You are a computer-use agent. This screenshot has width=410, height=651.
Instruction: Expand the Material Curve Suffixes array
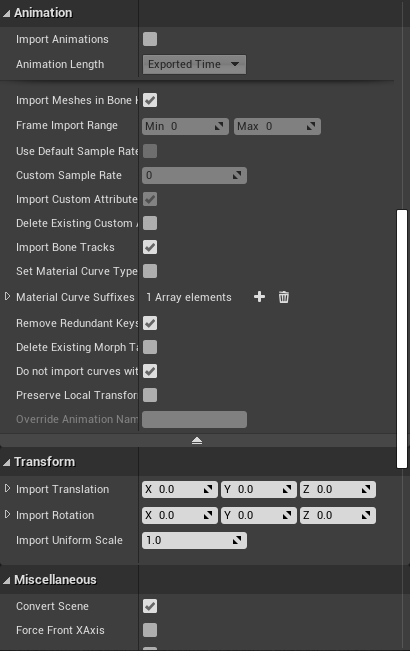7,296
